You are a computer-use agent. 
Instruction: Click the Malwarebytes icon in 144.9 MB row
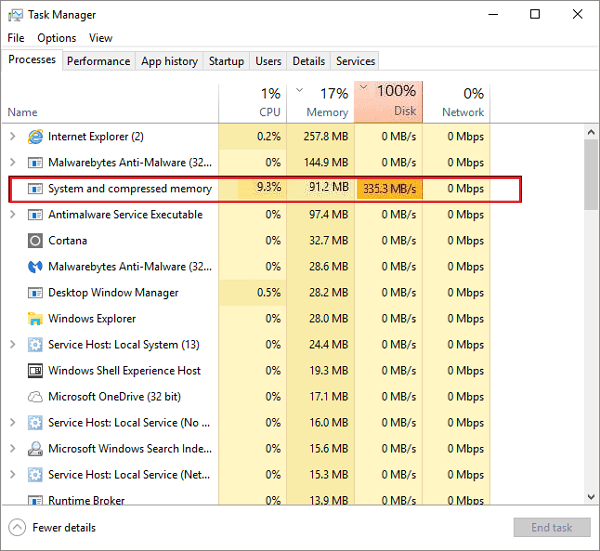35,163
